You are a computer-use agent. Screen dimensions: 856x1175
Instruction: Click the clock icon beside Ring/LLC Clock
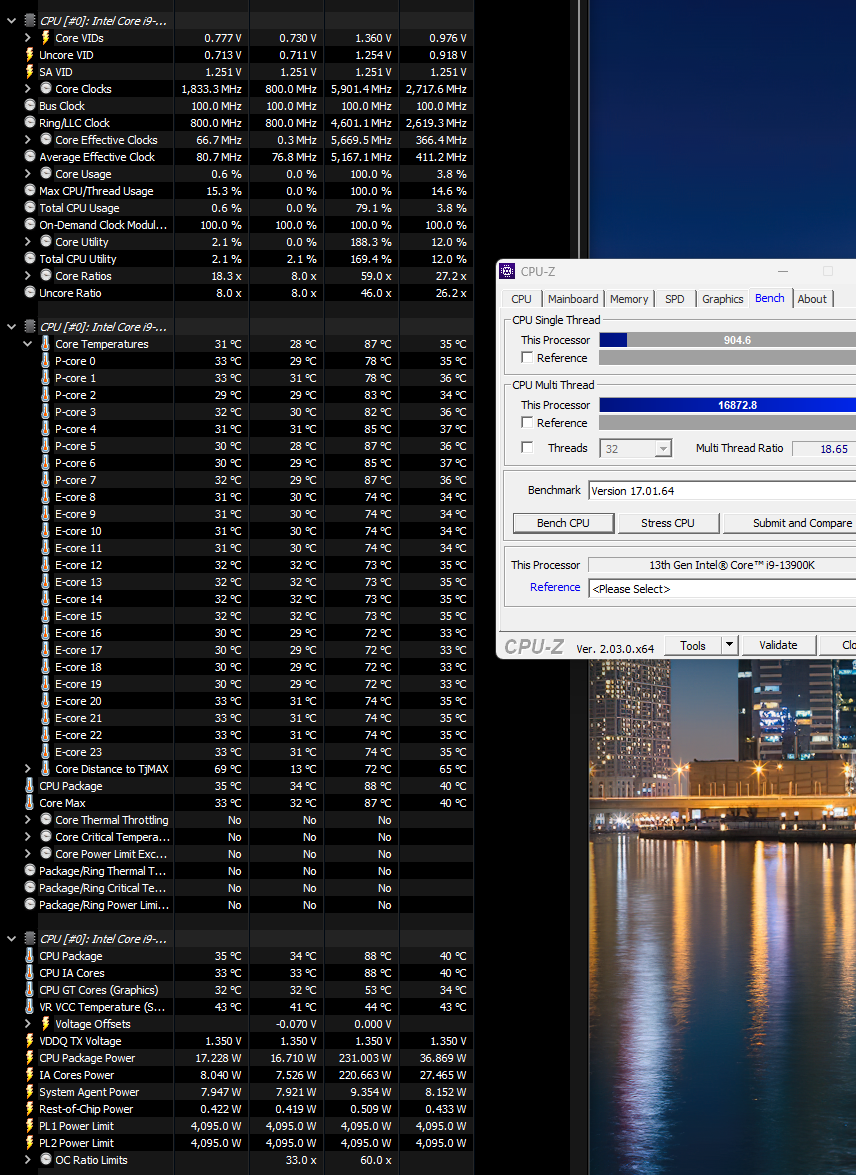30,122
